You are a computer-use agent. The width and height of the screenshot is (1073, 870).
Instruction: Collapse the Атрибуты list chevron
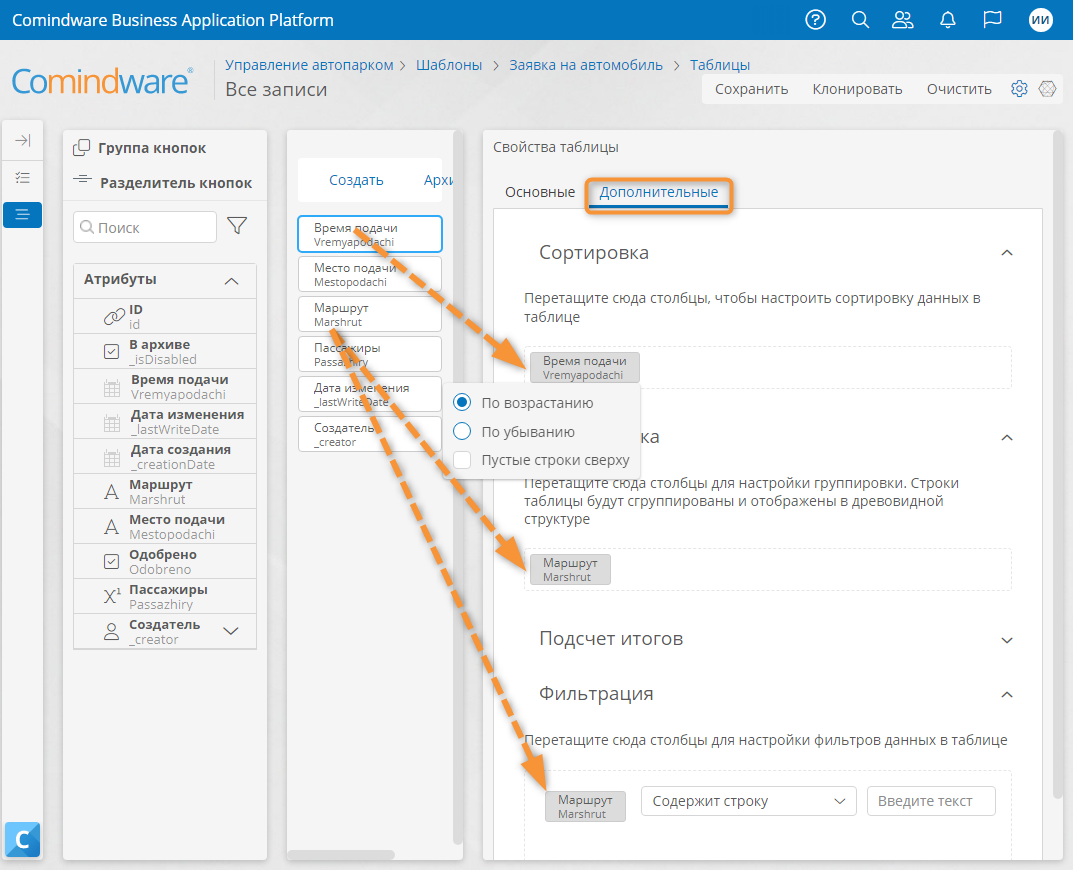231,281
